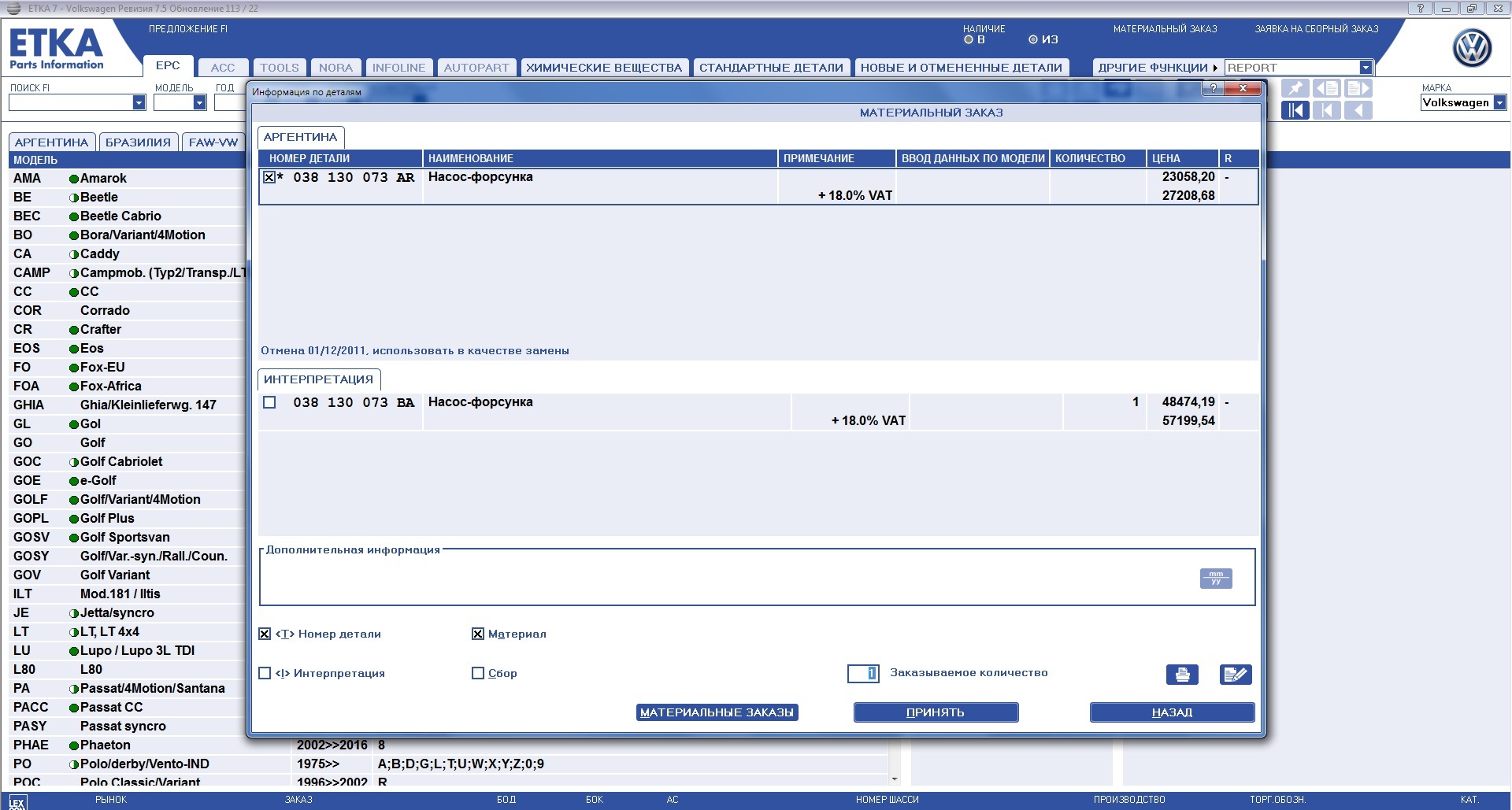Click the printer icon in the dialog
1512x810 pixels.
click(x=1182, y=675)
